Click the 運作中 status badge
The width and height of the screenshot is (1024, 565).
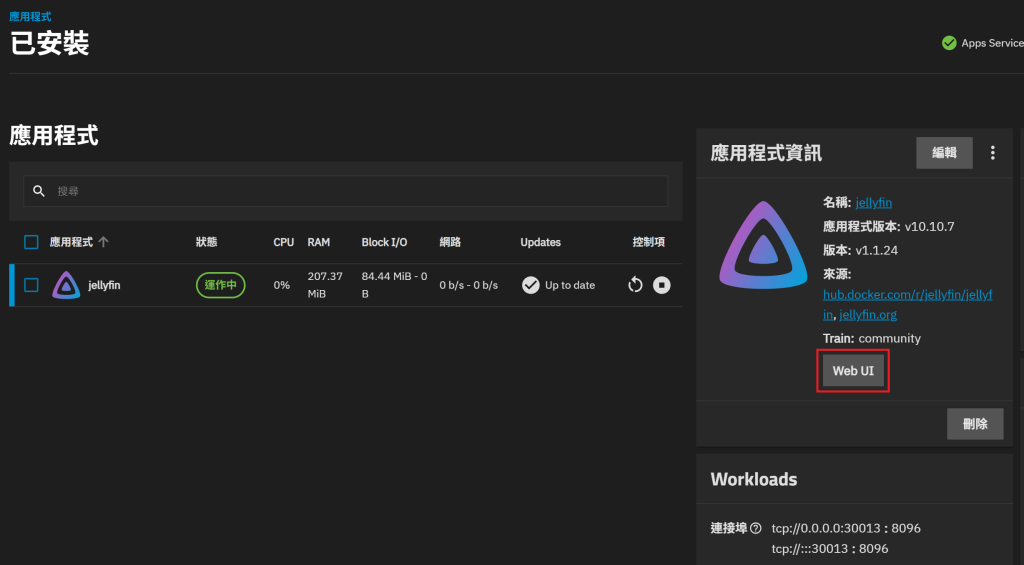pyautogui.click(x=221, y=285)
